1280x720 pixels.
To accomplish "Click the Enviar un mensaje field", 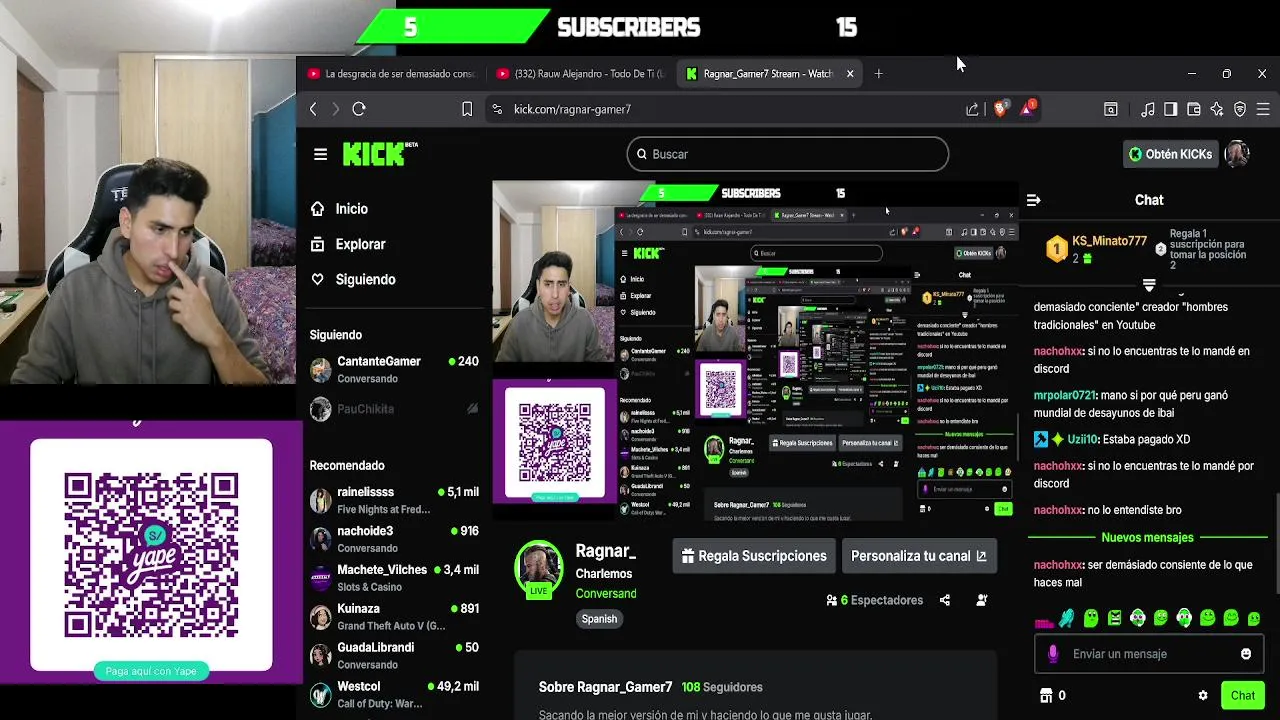I will click(1148, 654).
